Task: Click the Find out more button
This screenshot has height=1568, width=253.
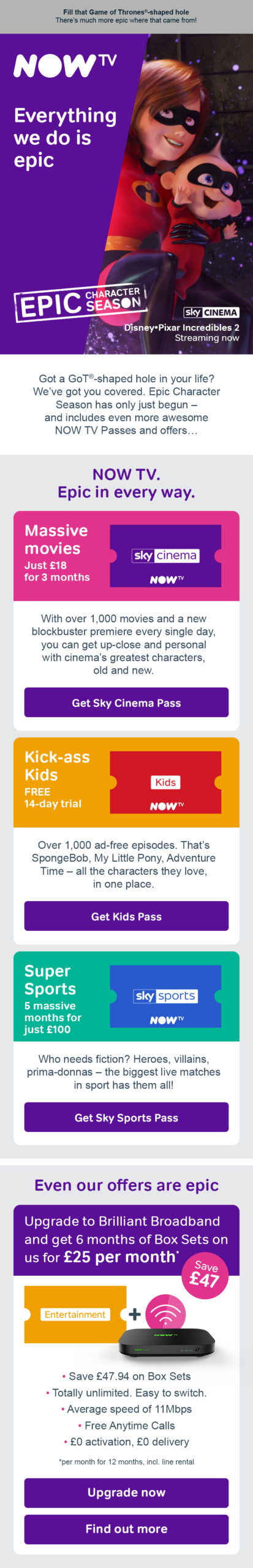Action: click(126, 1529)
